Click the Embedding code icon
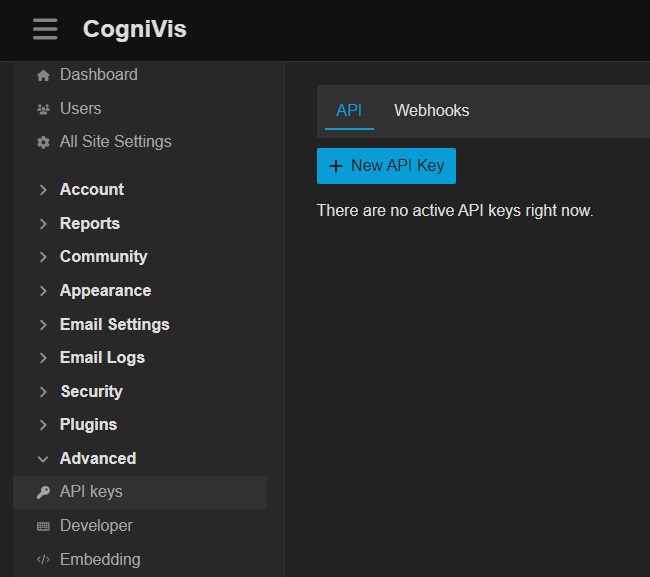This screenshot has height=577, width=650. pyautogui.click(x=43, y=560)
